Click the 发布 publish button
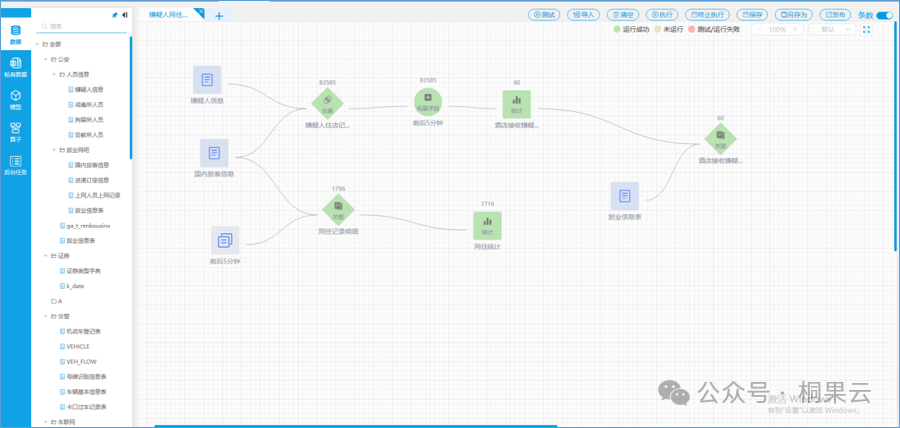The height and width of the screenshot is (428, 900). coord(835,15)
